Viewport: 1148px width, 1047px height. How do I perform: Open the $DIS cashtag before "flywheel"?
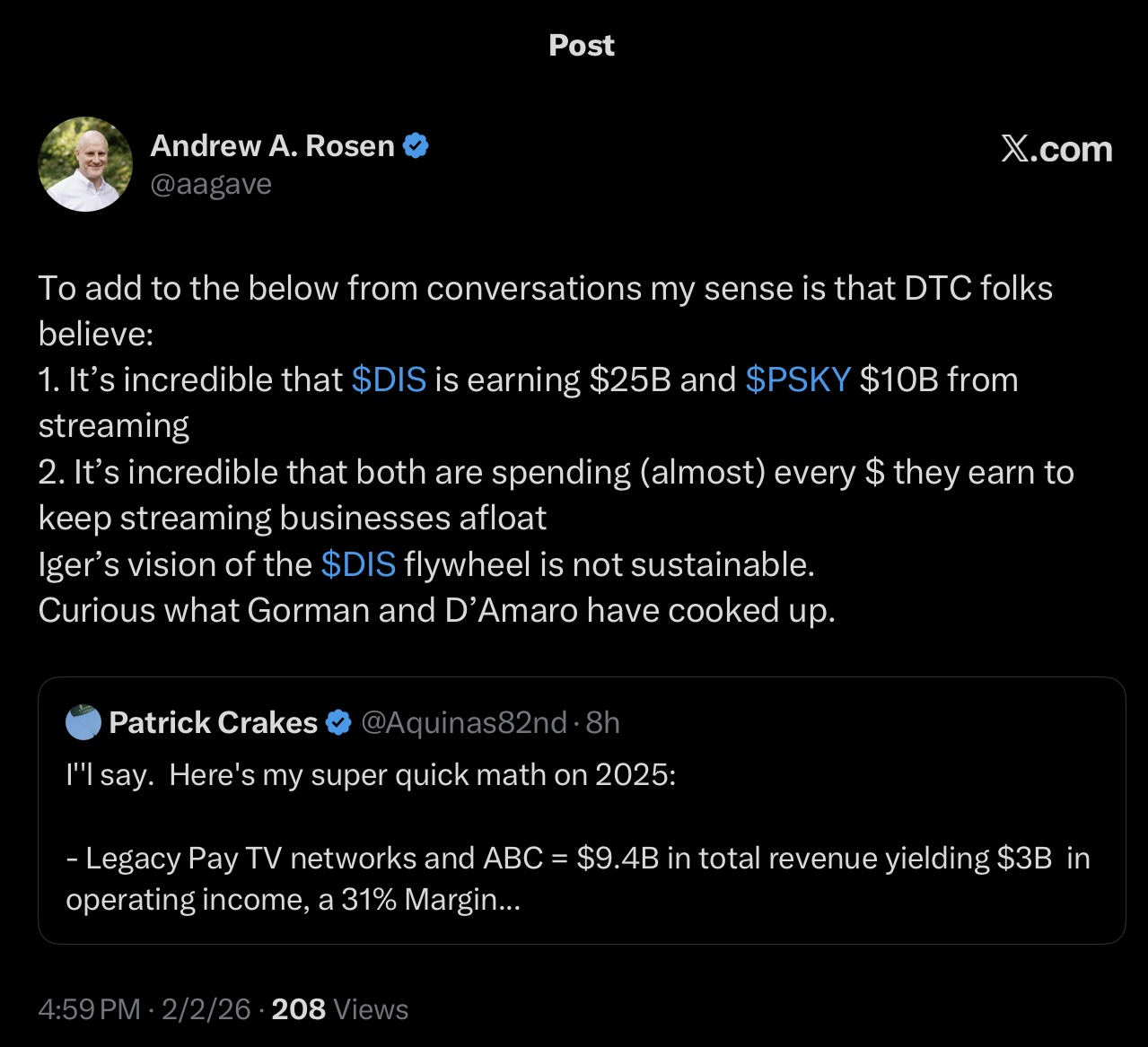click(358, 564)
